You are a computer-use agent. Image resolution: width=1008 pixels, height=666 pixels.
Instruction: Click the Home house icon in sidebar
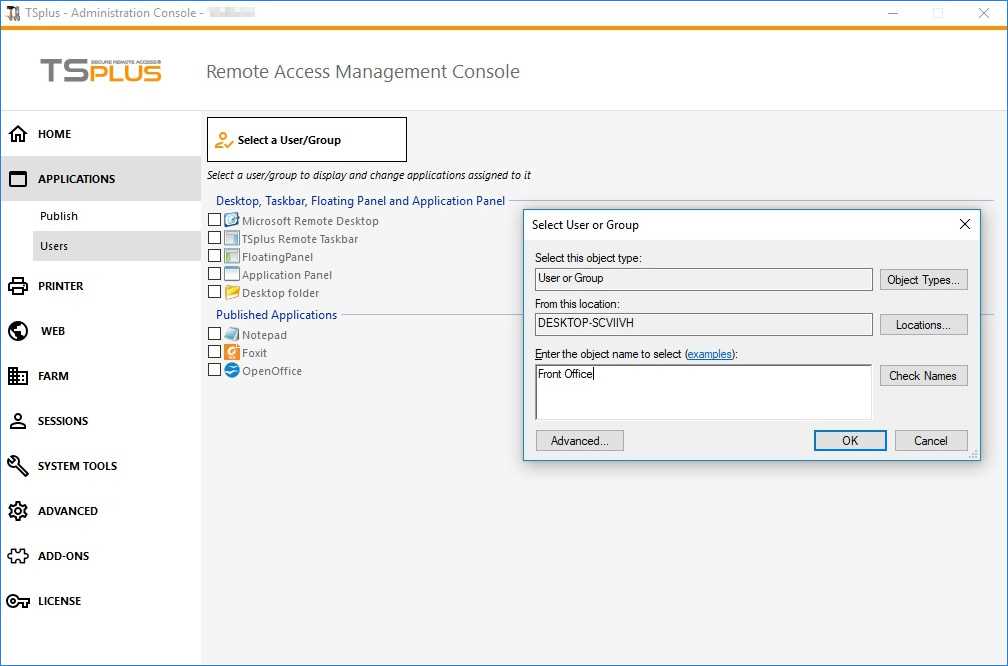point(18,134)
